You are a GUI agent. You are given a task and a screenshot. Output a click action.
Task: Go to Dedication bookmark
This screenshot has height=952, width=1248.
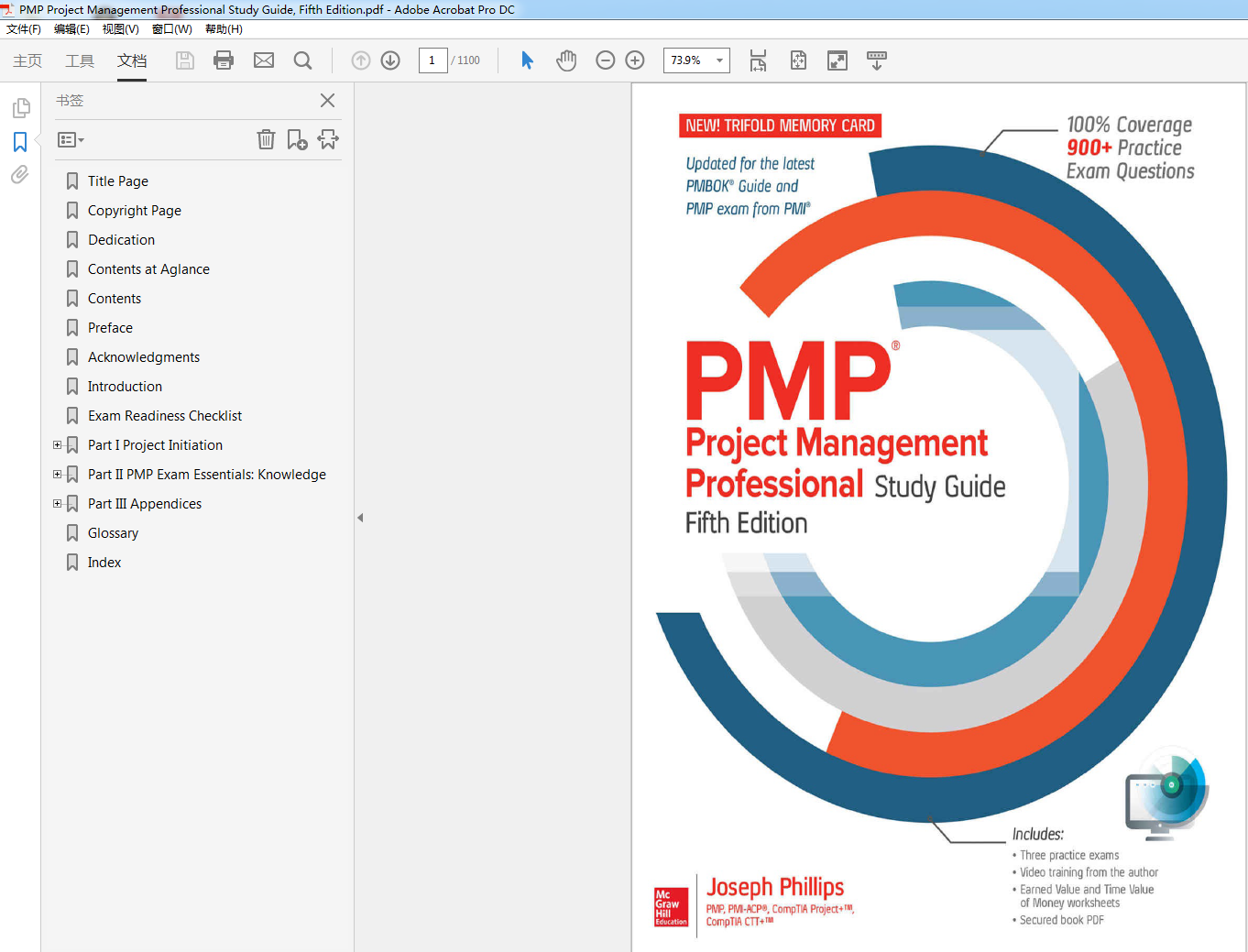point(122,240)
